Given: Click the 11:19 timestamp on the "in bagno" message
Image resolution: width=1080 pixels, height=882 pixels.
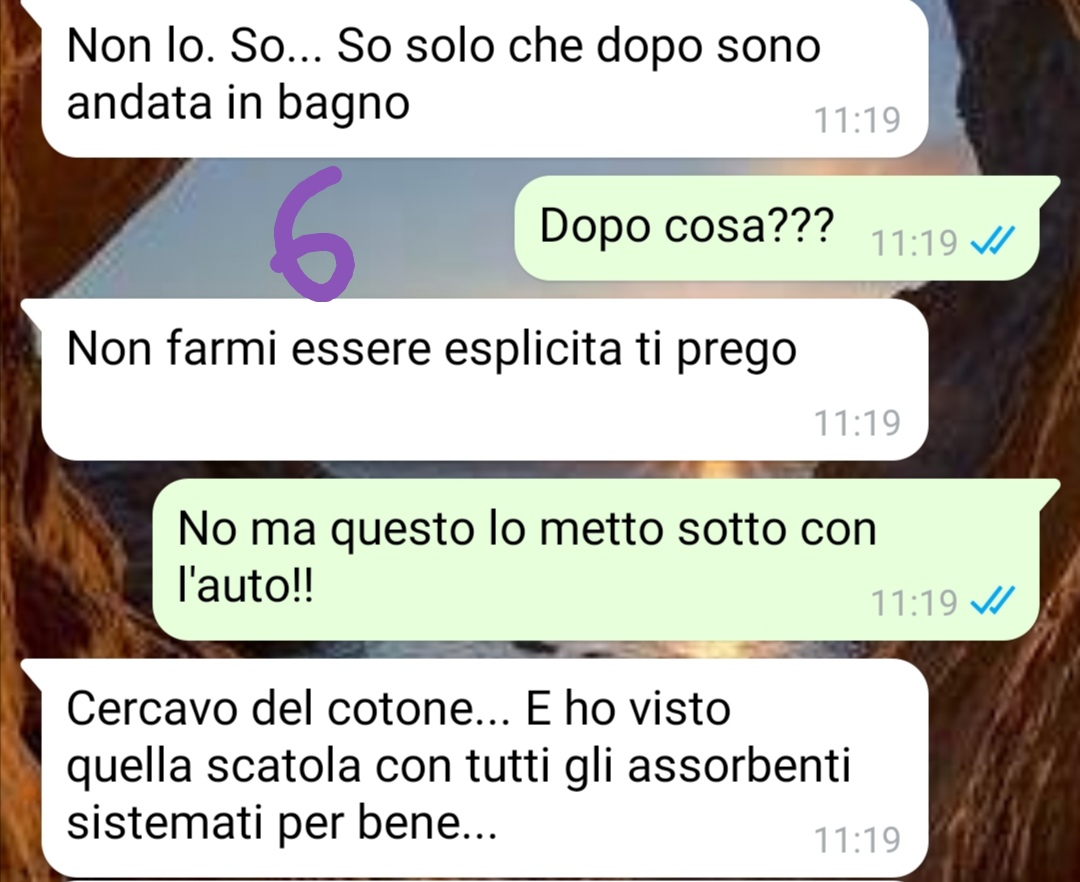Looking at the screenshot, I should (858, 120).
